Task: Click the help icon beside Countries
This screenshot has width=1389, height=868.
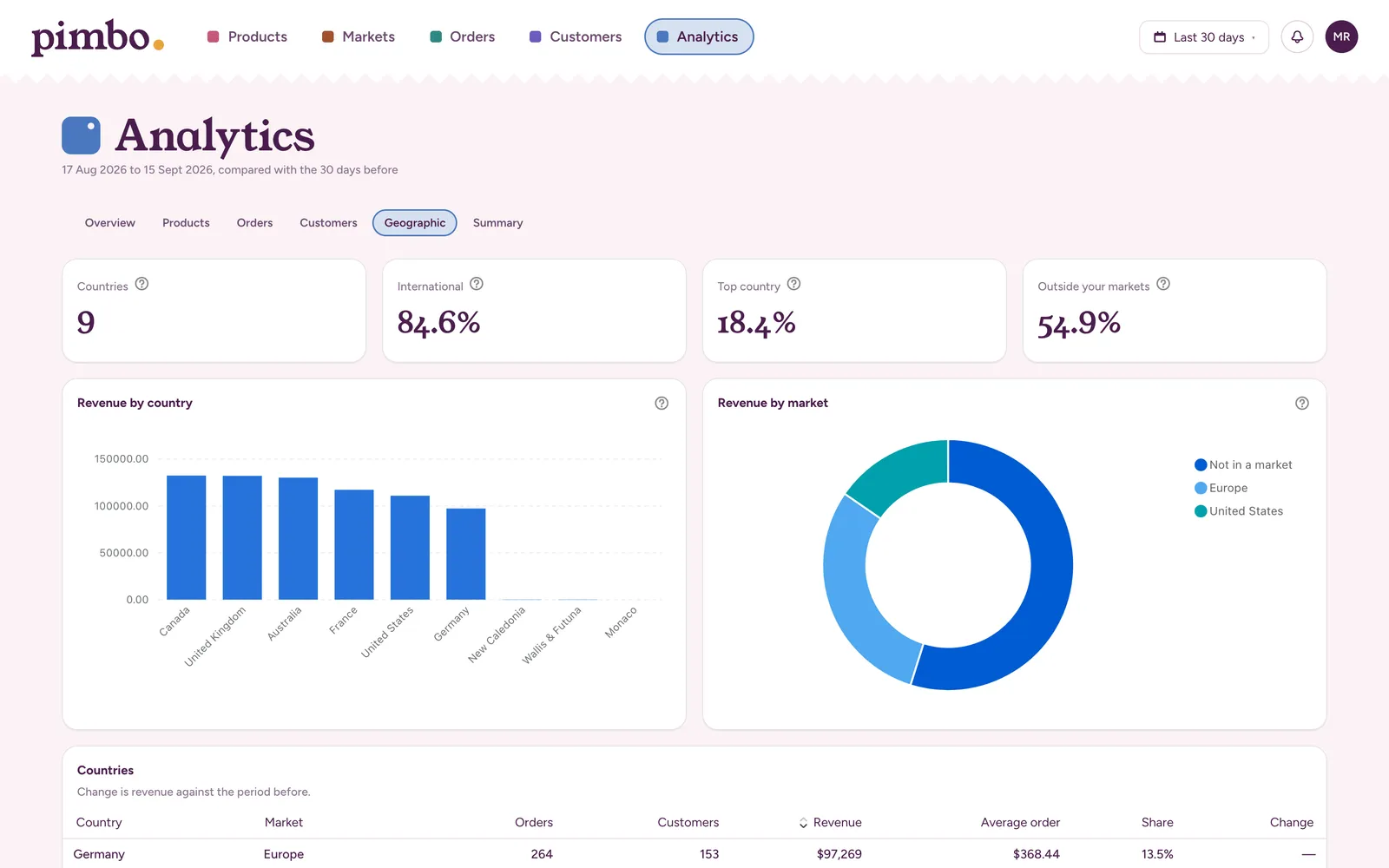Action: pyautogui.click(x=142, y=284)
